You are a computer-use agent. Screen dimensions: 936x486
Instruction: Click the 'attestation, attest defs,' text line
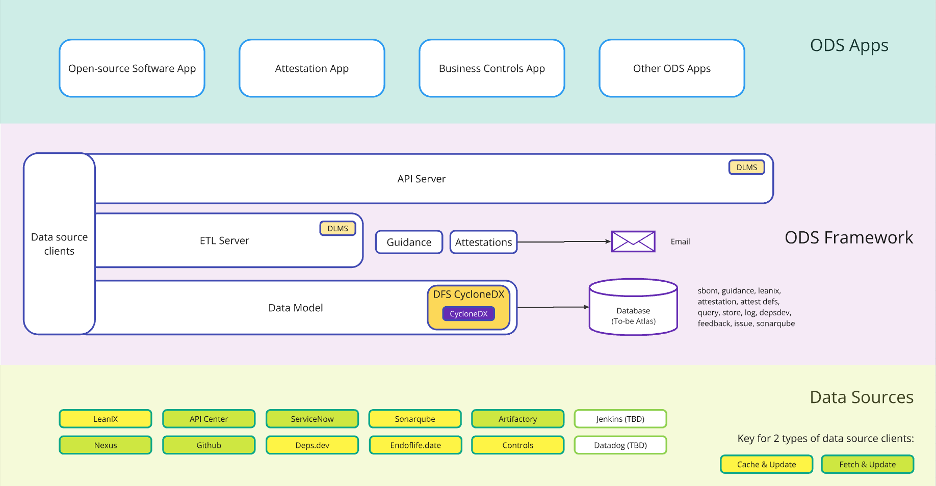738,302
